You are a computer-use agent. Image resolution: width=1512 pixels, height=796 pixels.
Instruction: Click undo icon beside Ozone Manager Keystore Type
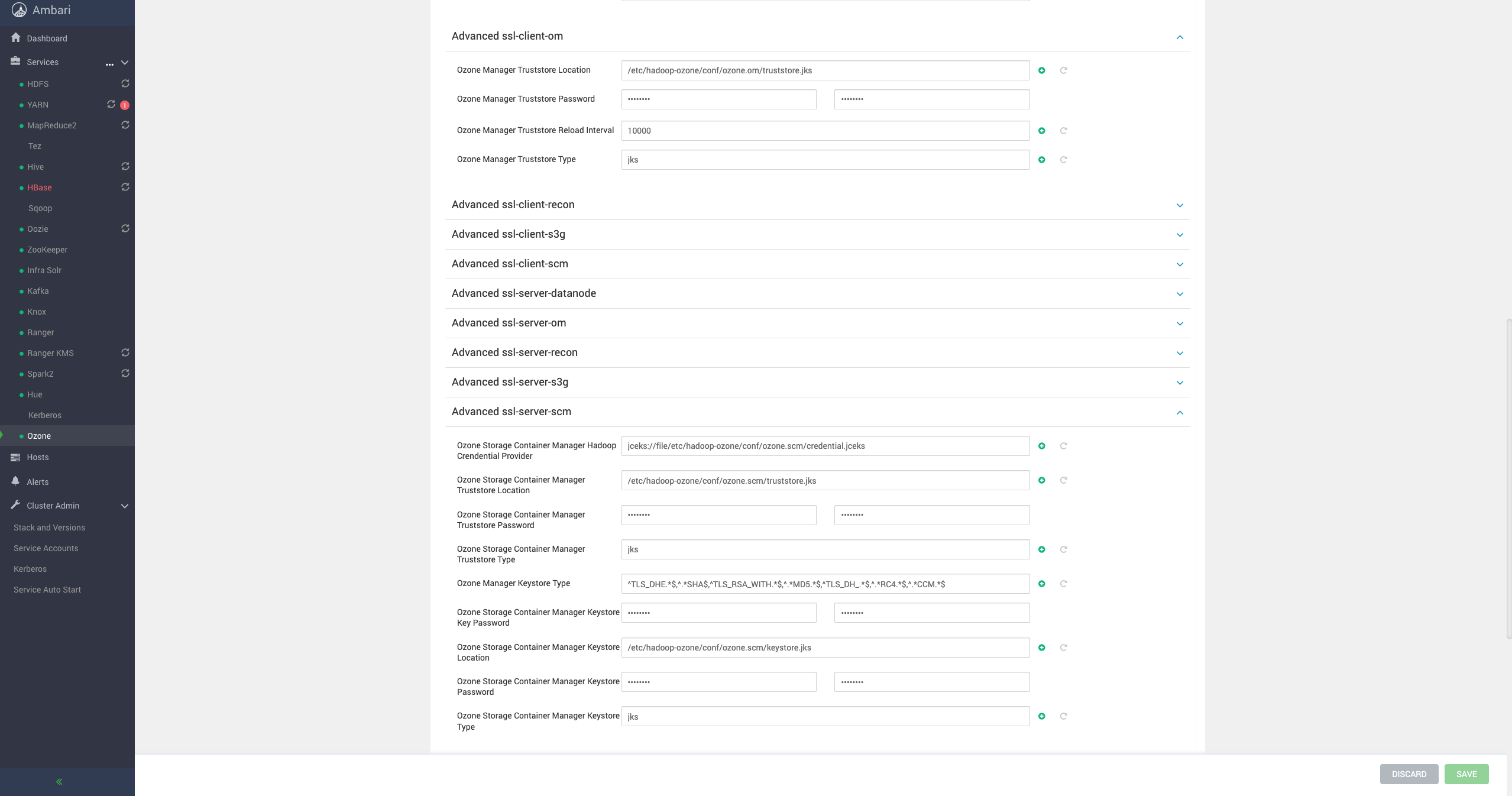click(1063, 584)
